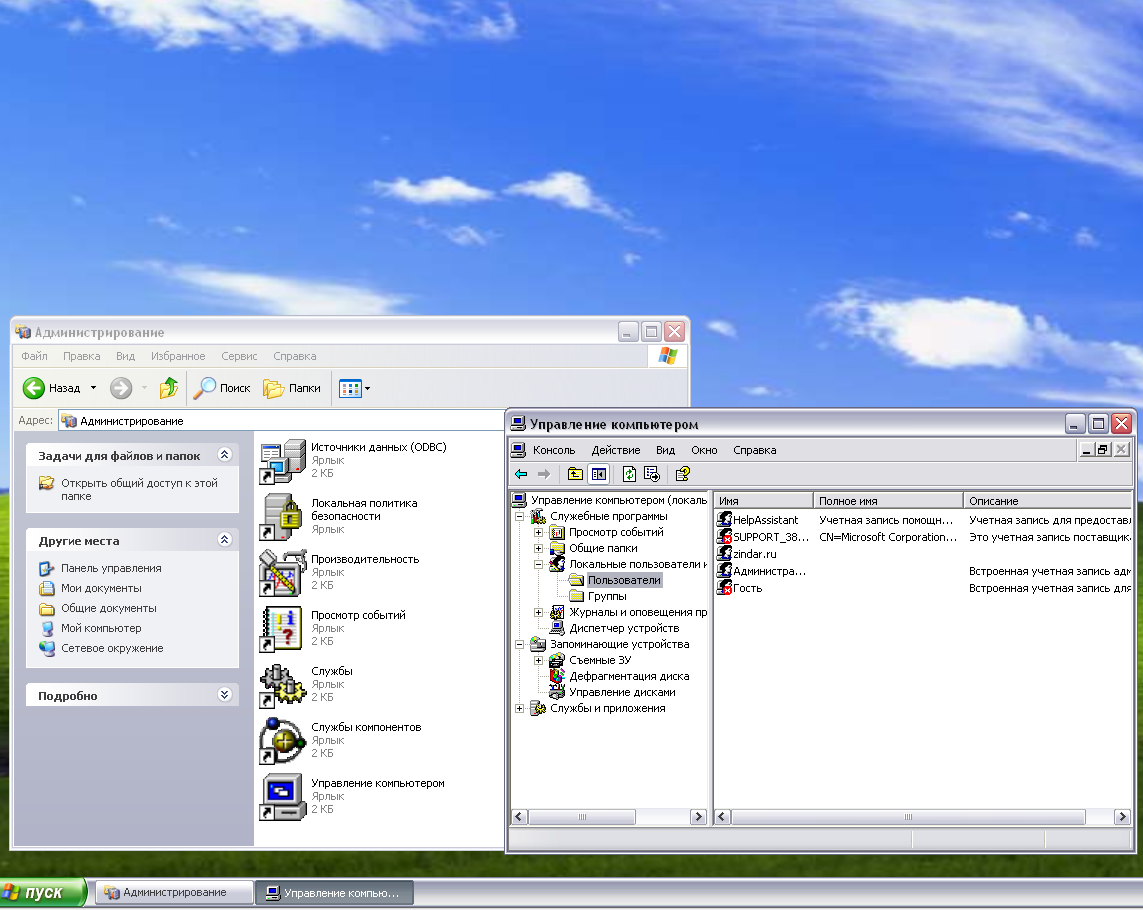Click Up one level icon in Computer Management
The width and height of the screenshot is (1143, 910).
pos(575,475)
